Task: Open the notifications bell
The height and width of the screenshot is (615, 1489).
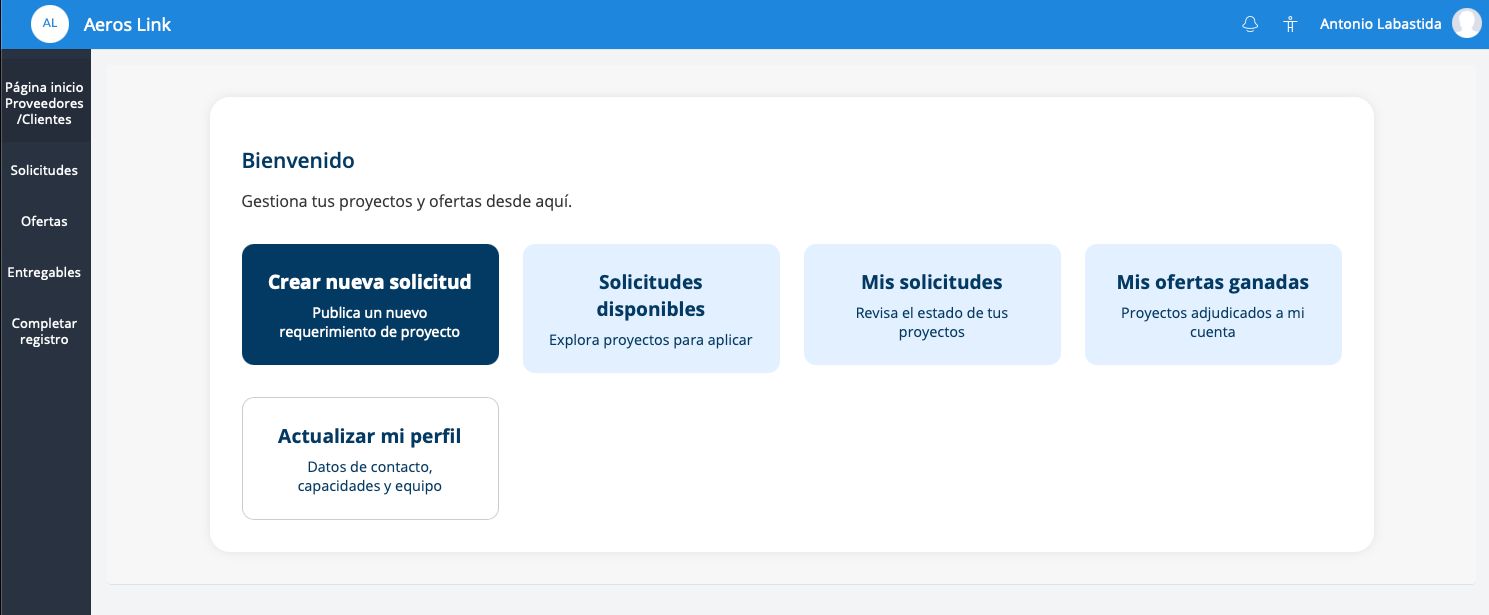Action: (x=1249, y=24)
